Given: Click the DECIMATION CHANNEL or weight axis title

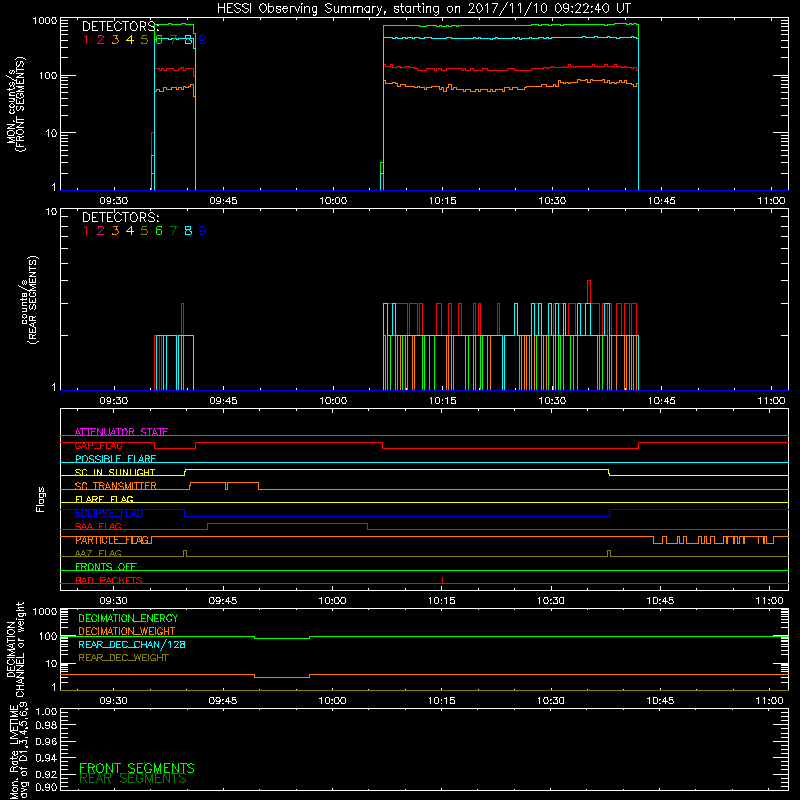Looking at the screenshot, I should (x=15, y=649).
